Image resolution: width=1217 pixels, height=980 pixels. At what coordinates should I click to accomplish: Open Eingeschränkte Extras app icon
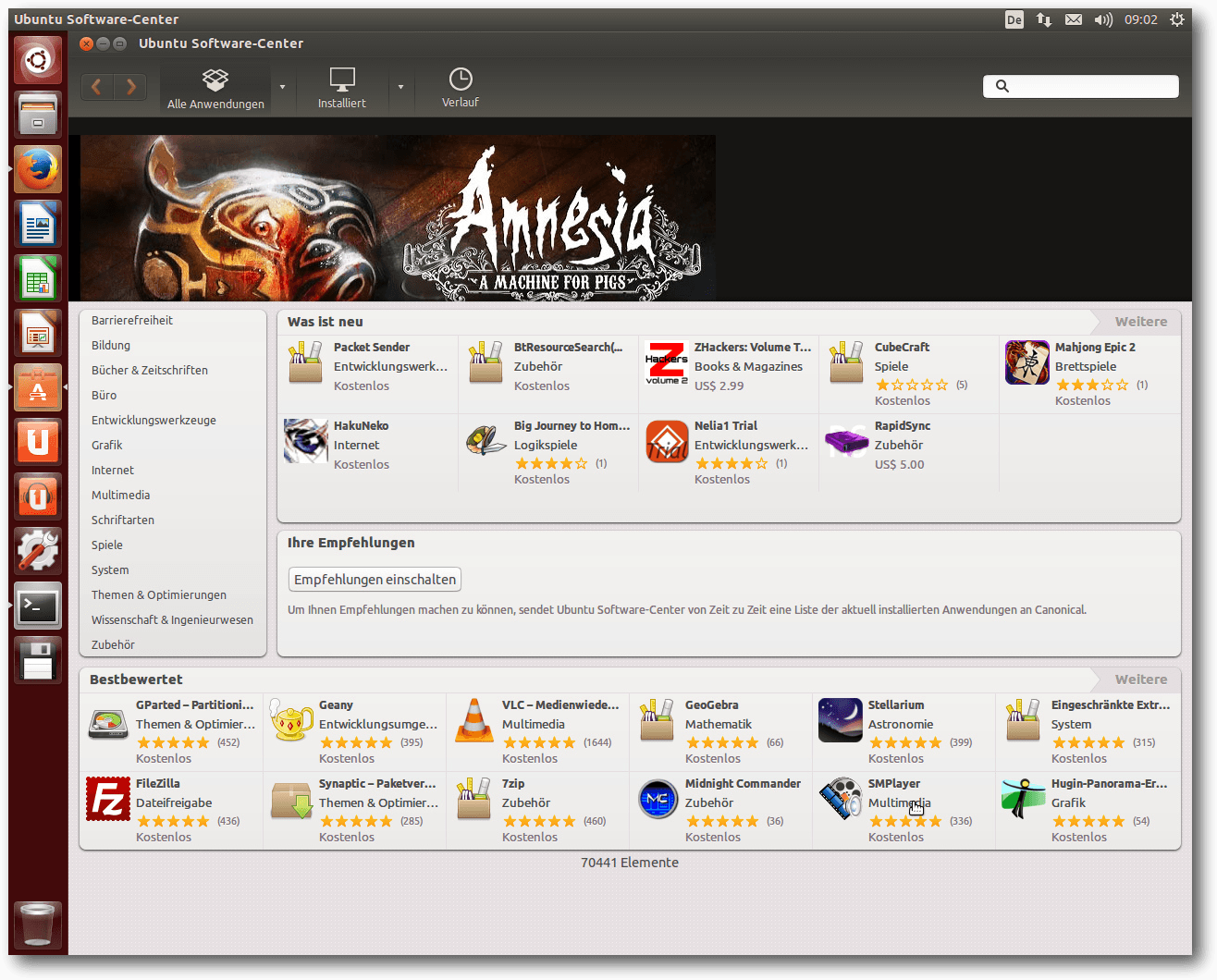coord(1023,719)
